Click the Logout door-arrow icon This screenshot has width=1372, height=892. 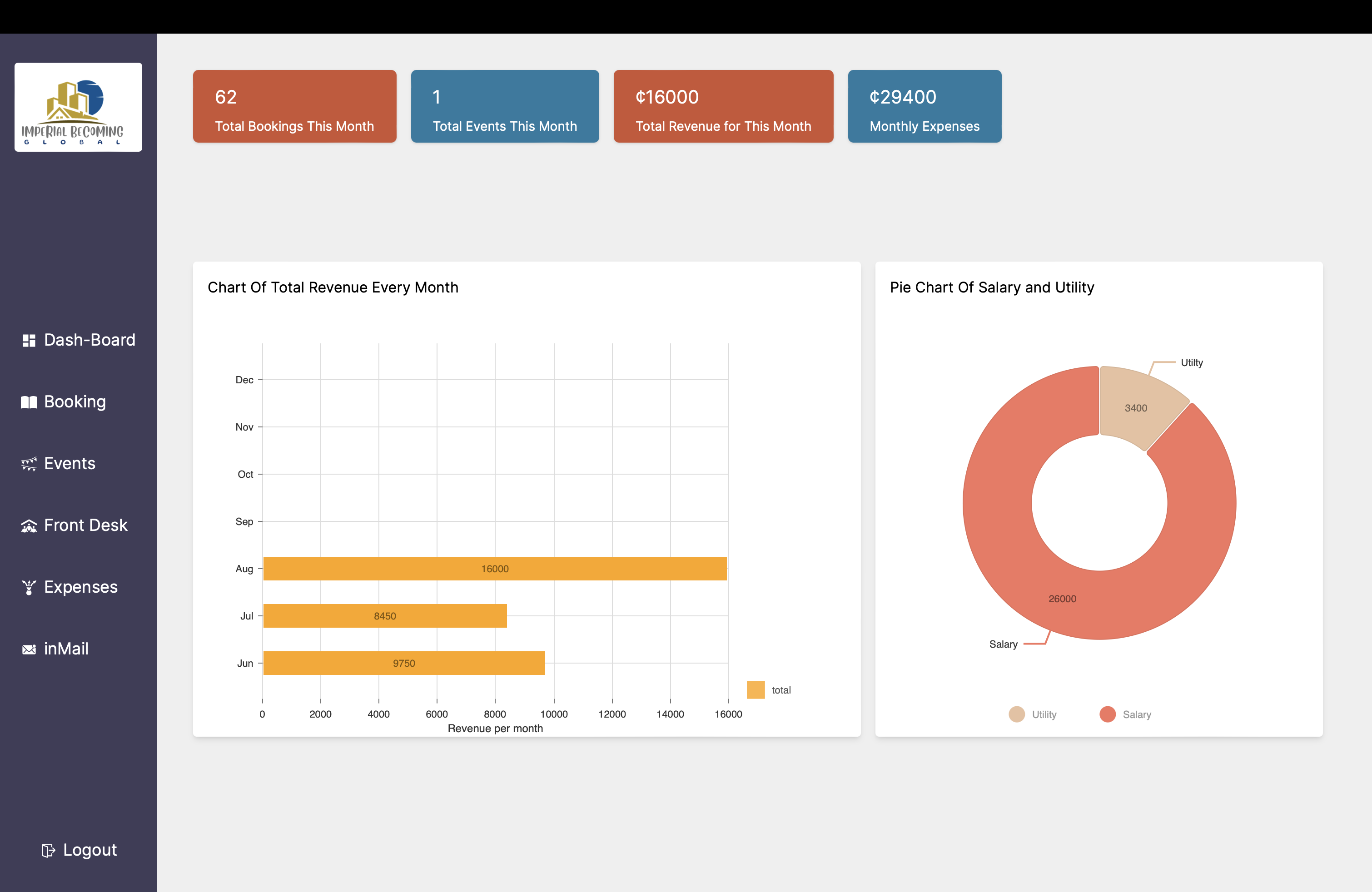[49, 851]
